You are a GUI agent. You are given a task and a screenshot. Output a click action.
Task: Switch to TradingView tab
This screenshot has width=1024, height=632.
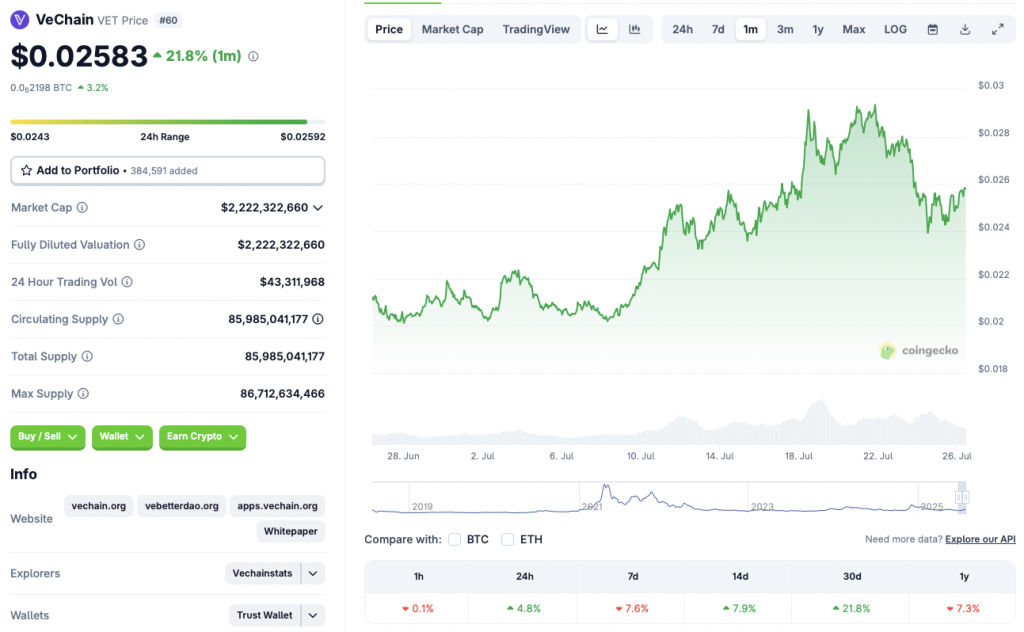point(536,29)
